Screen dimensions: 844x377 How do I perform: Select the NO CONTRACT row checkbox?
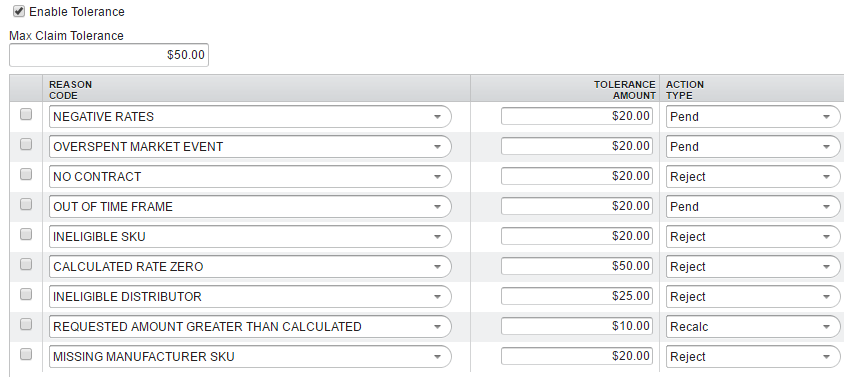(x=26, y=174)
